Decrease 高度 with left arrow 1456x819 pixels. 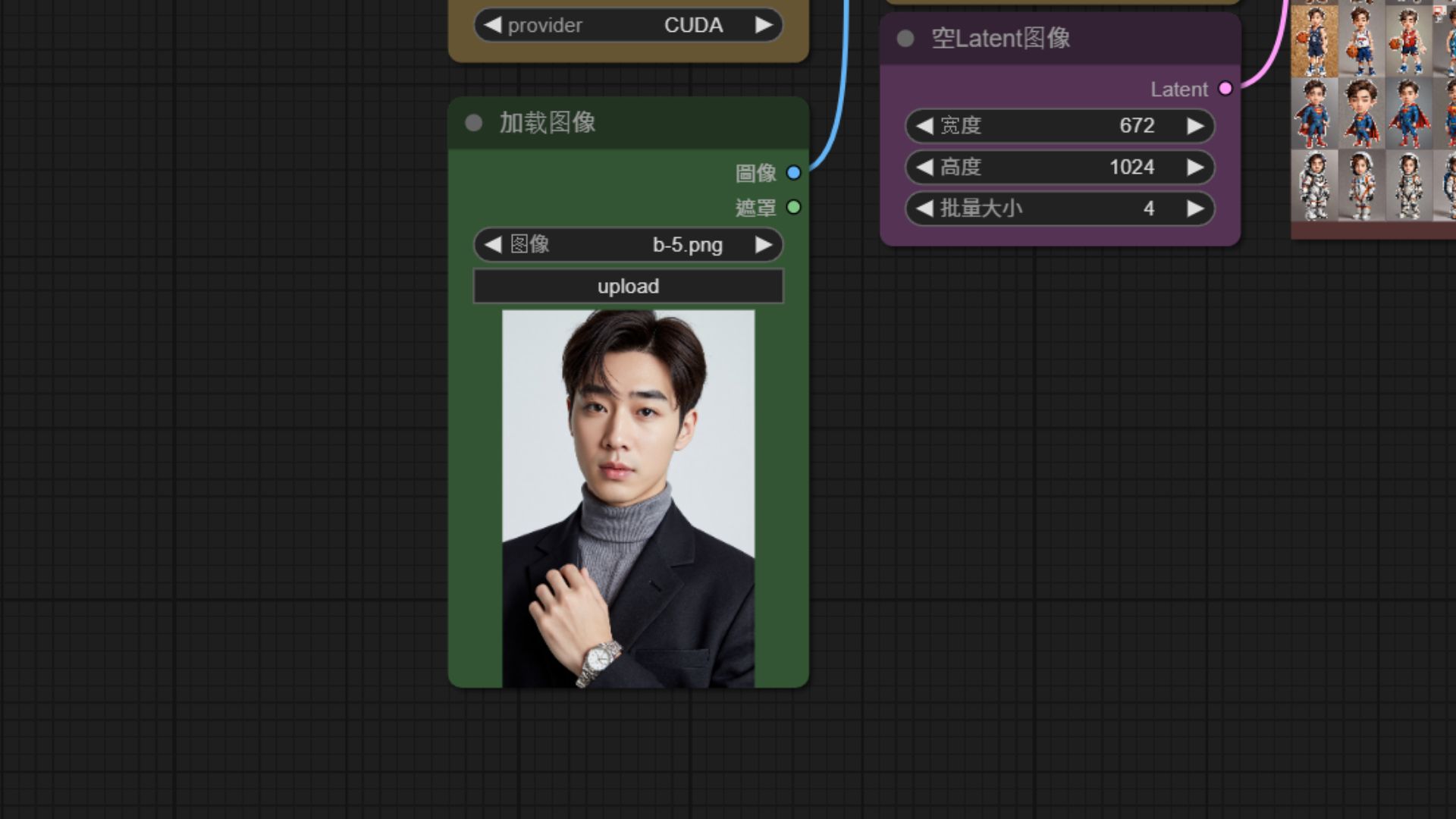click(924, 167)
